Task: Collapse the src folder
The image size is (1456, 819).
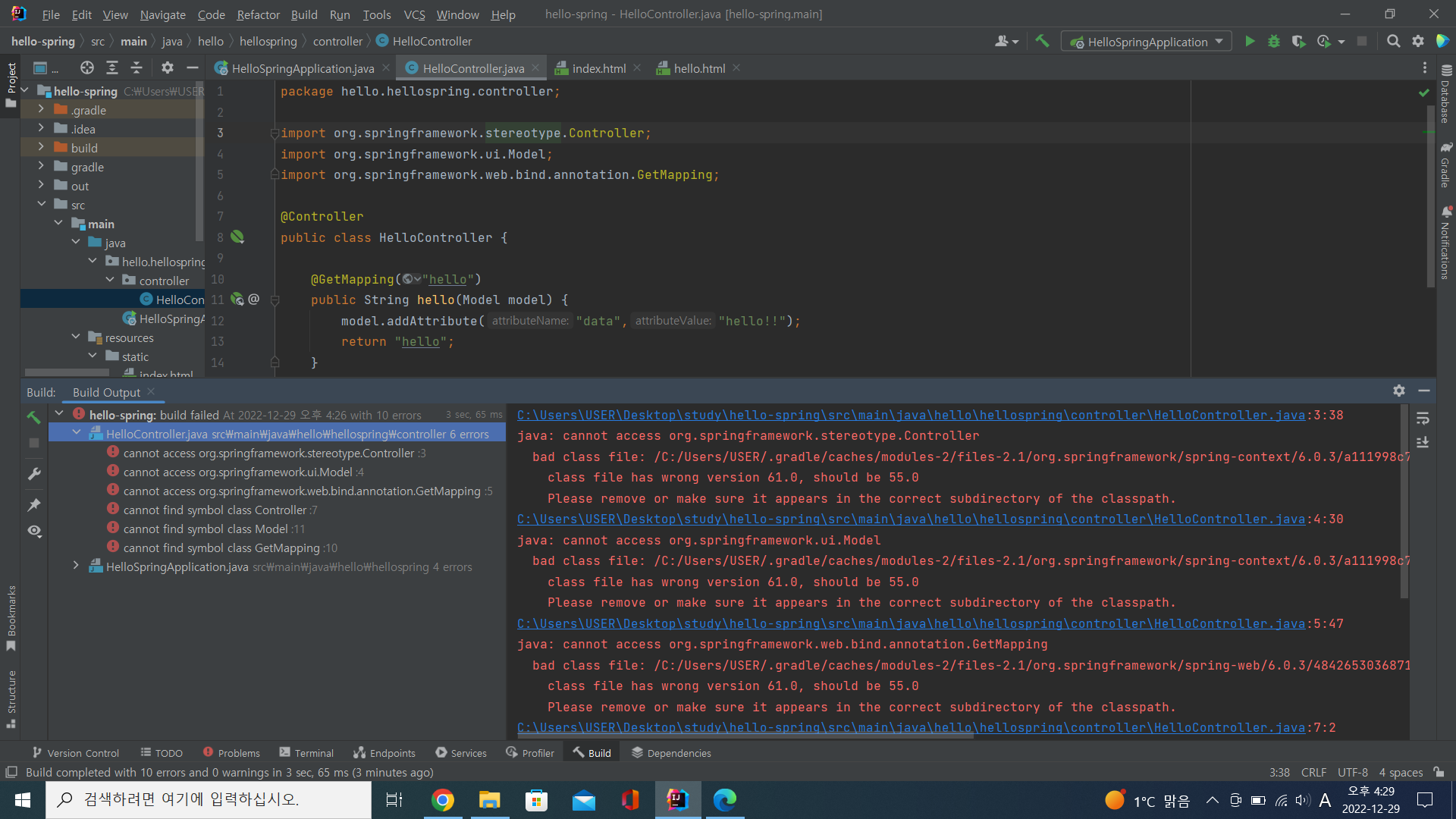Action: pyautogui.click(x=41, y=205)
